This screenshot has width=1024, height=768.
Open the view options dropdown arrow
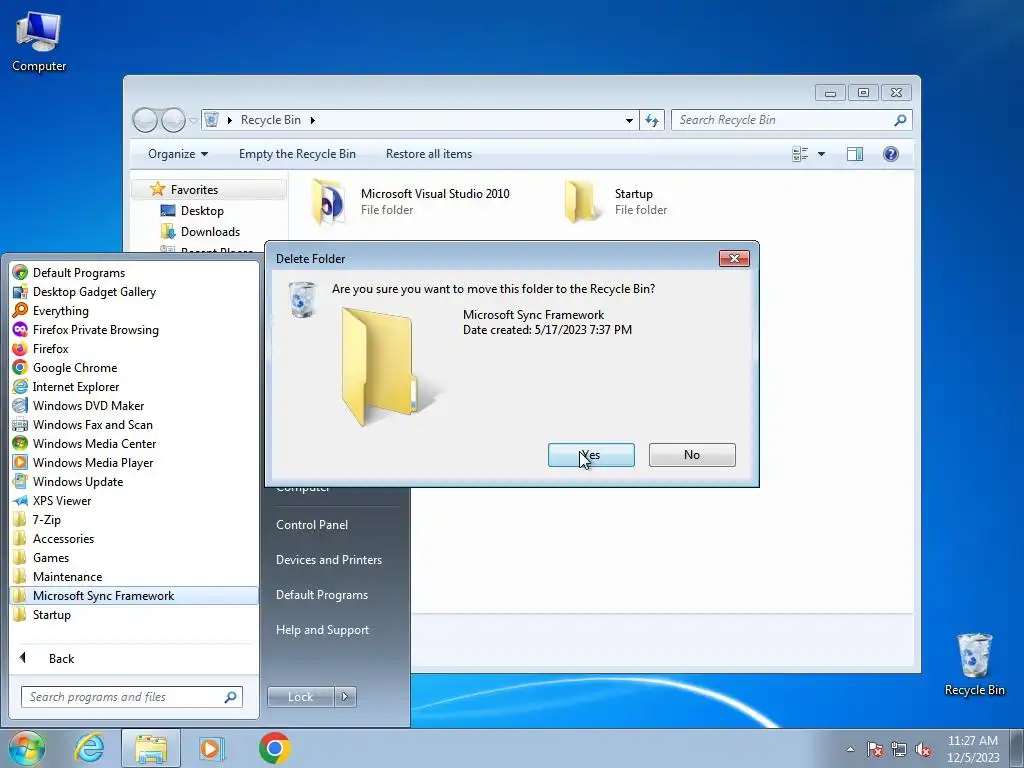[x=822, y=154]
